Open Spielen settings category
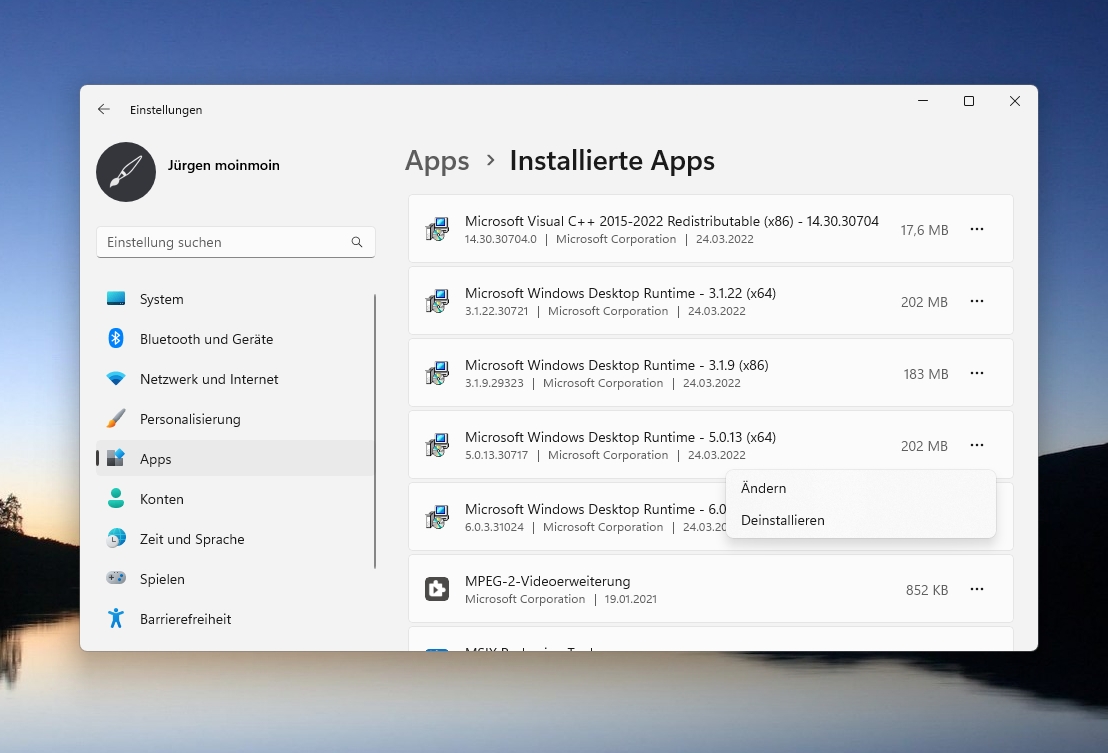The width and height of the screenshot is (1108, 753). (235, 579)
